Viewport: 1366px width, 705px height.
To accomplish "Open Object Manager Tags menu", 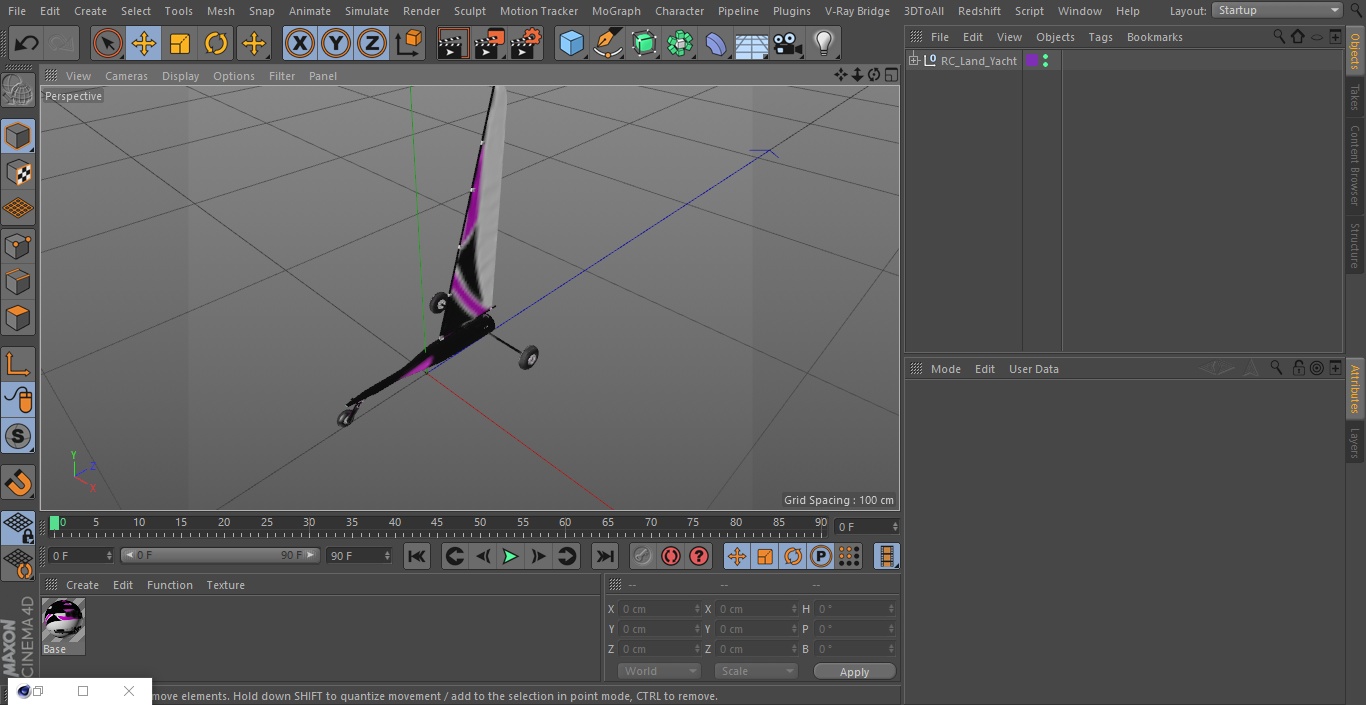I will click(x=1100, y=37).
